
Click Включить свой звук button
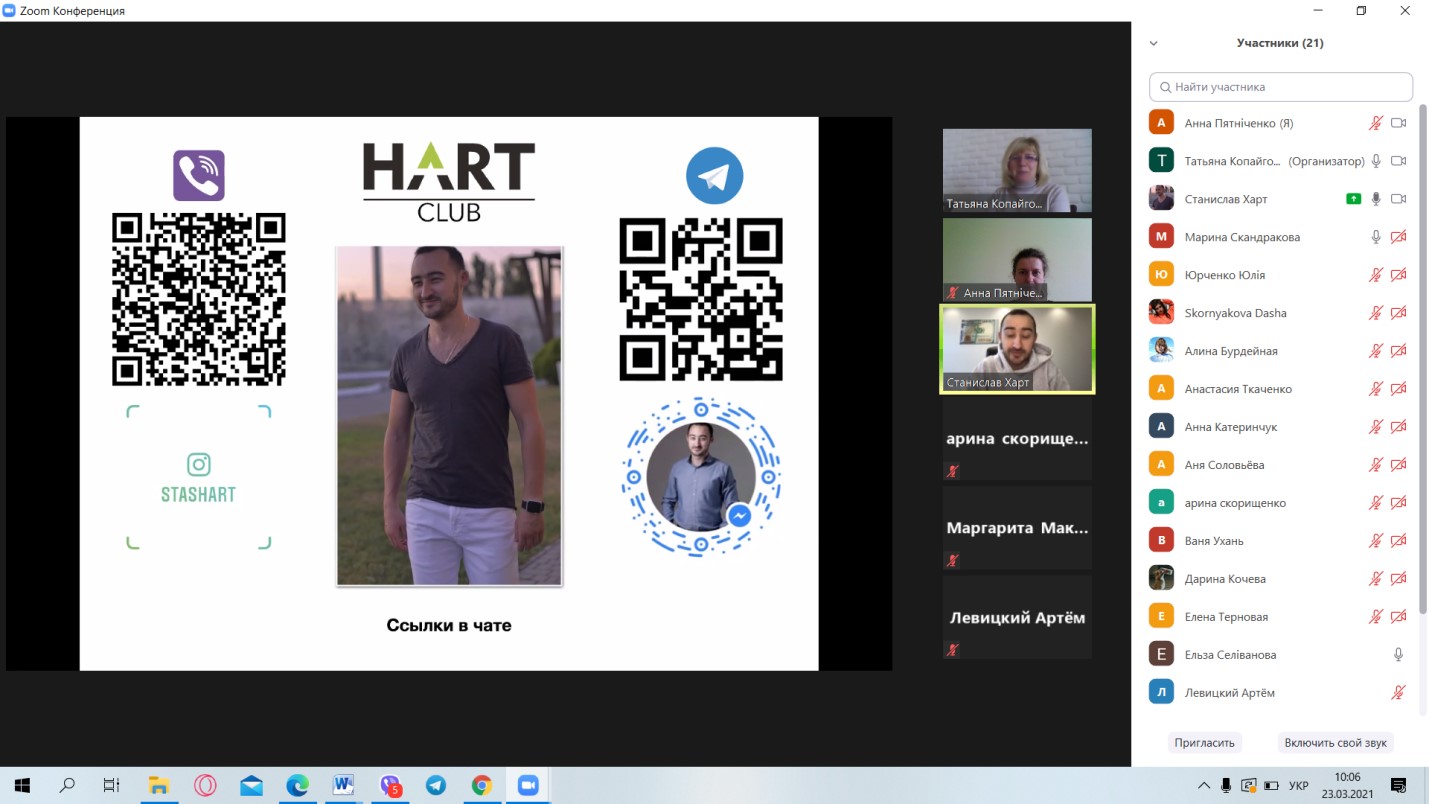pos(1336,742)
